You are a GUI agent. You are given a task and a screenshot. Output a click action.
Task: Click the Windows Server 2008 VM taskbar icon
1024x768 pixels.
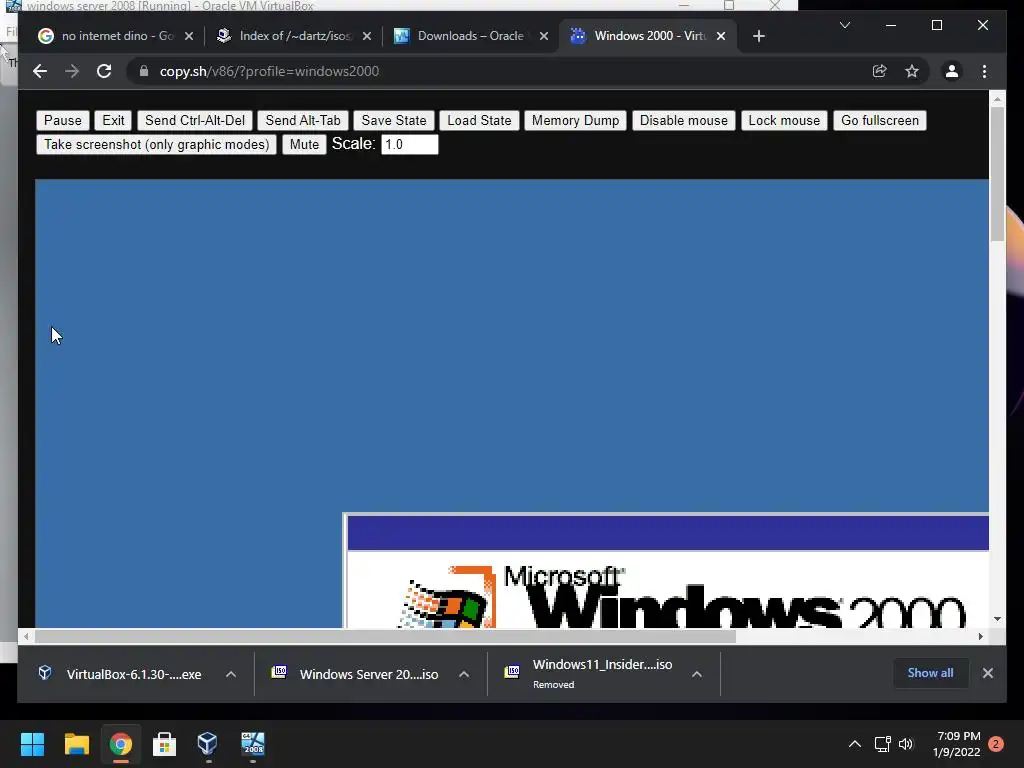[x=253, y=744]
